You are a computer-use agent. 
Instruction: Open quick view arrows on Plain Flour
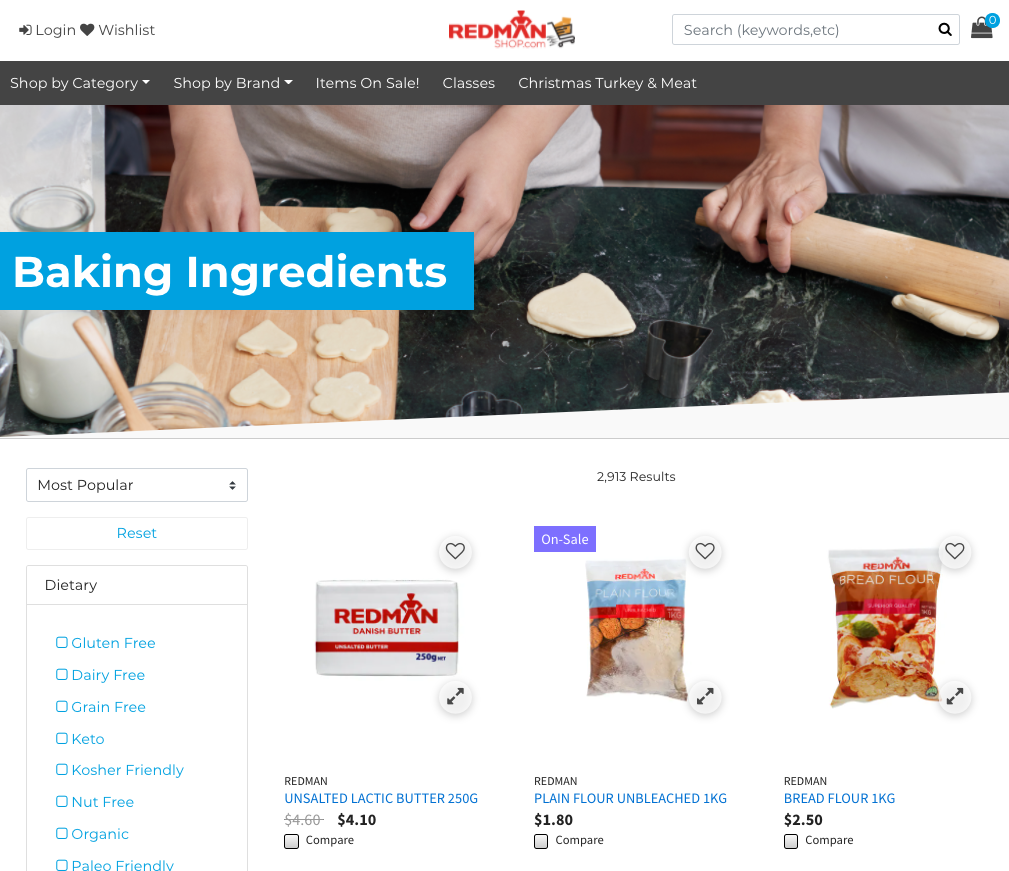click(705, 697)
